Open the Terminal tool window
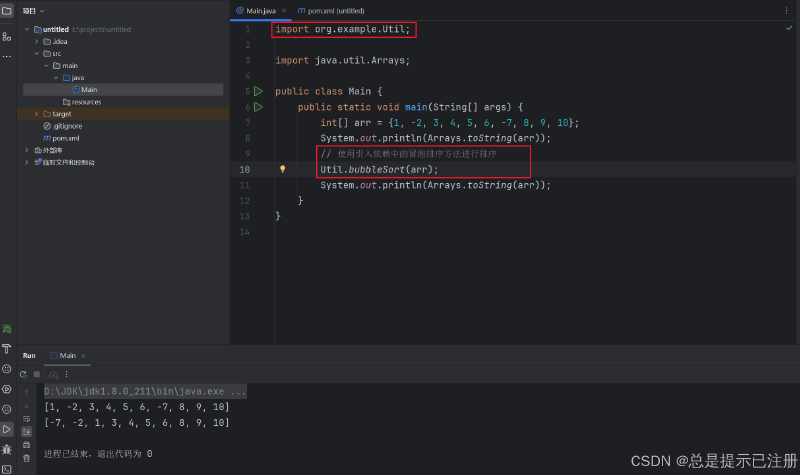This screenshot has height=475, width=800. click(x=7, y=469)
